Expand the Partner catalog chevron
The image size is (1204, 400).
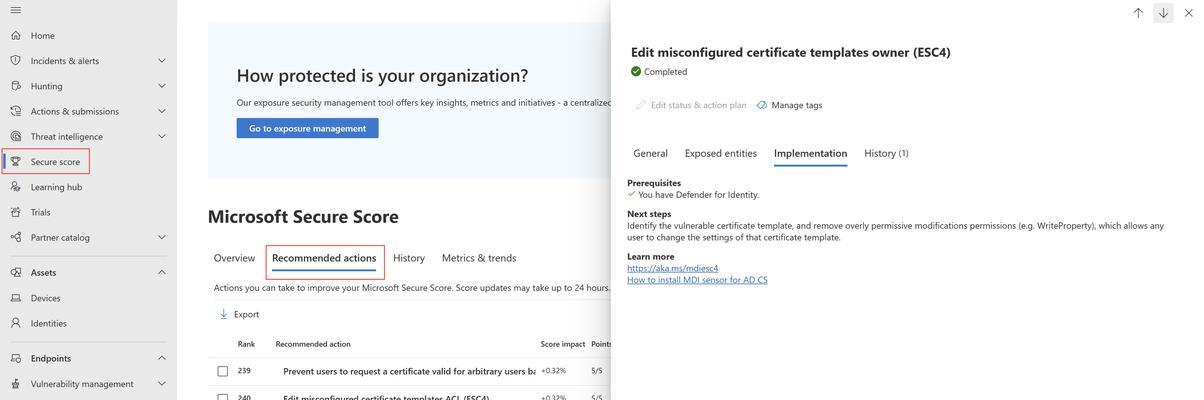(x=162, y=237)
